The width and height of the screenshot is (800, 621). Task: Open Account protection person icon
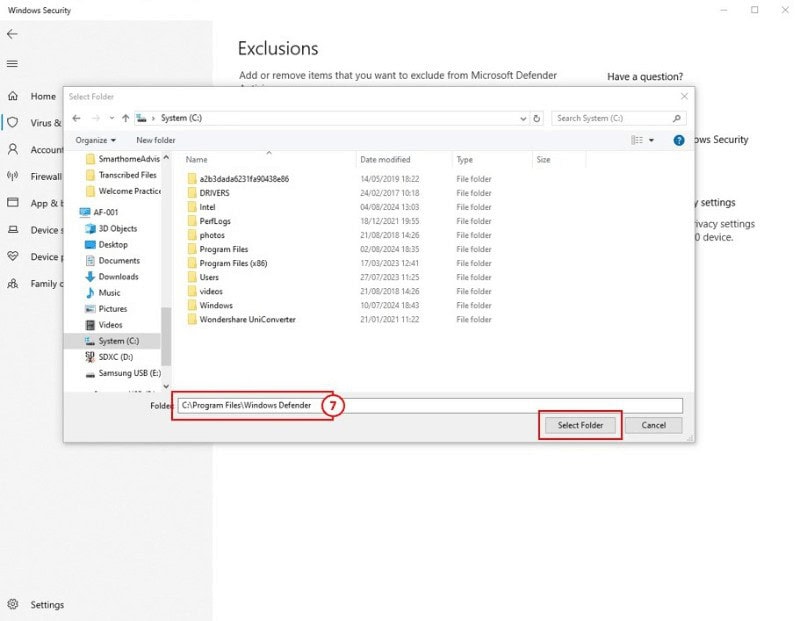click(13, 149)
